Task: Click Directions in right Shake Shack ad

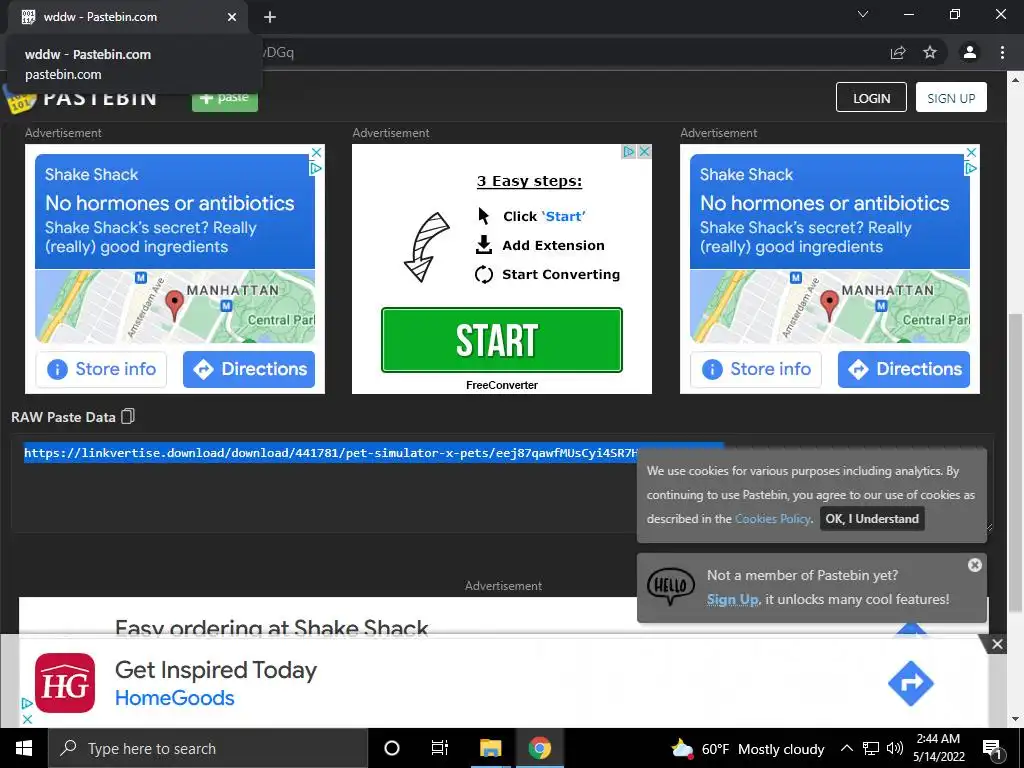Action: tap(904, 370)
